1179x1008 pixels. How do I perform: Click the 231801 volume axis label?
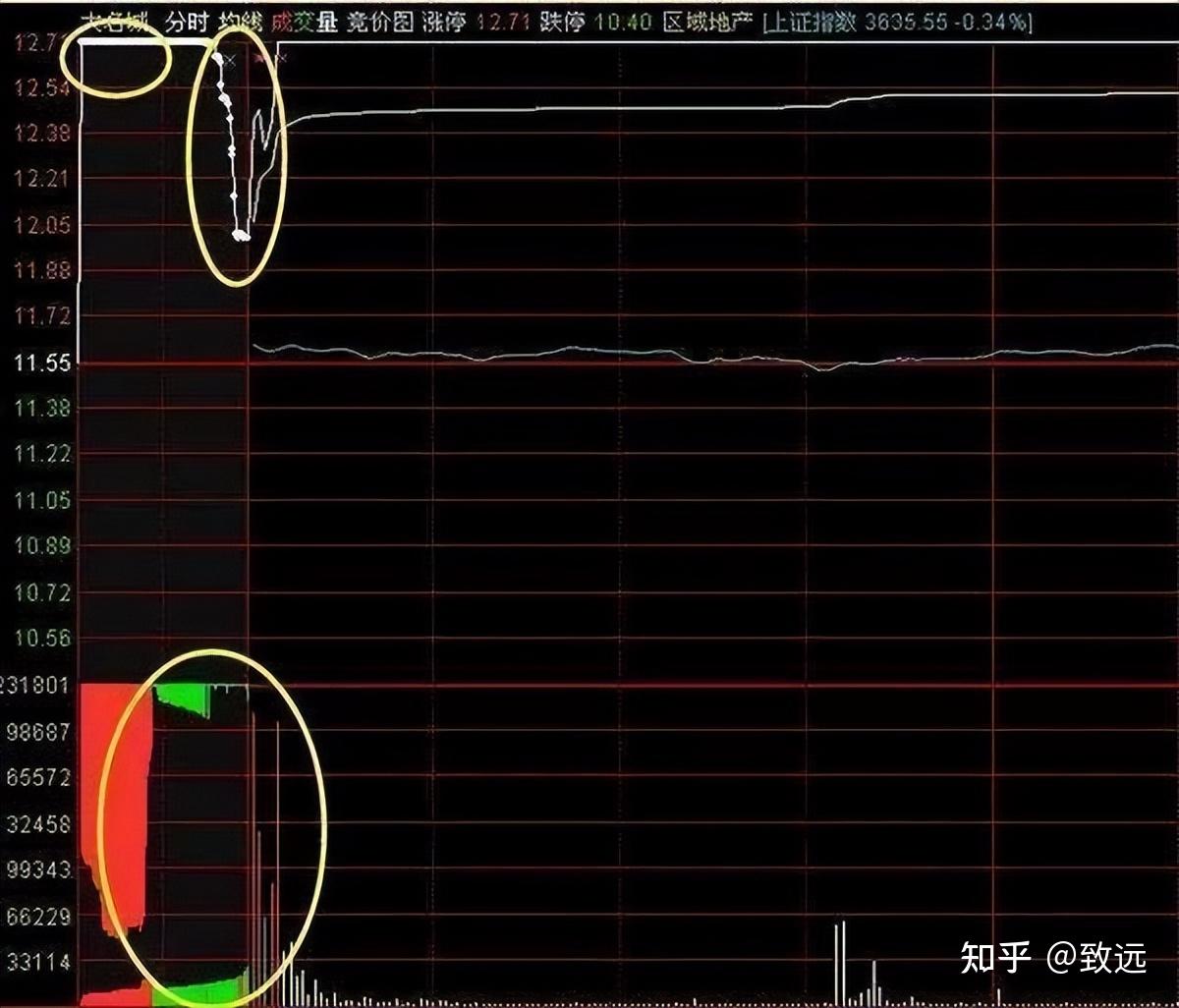pos(35,686)
